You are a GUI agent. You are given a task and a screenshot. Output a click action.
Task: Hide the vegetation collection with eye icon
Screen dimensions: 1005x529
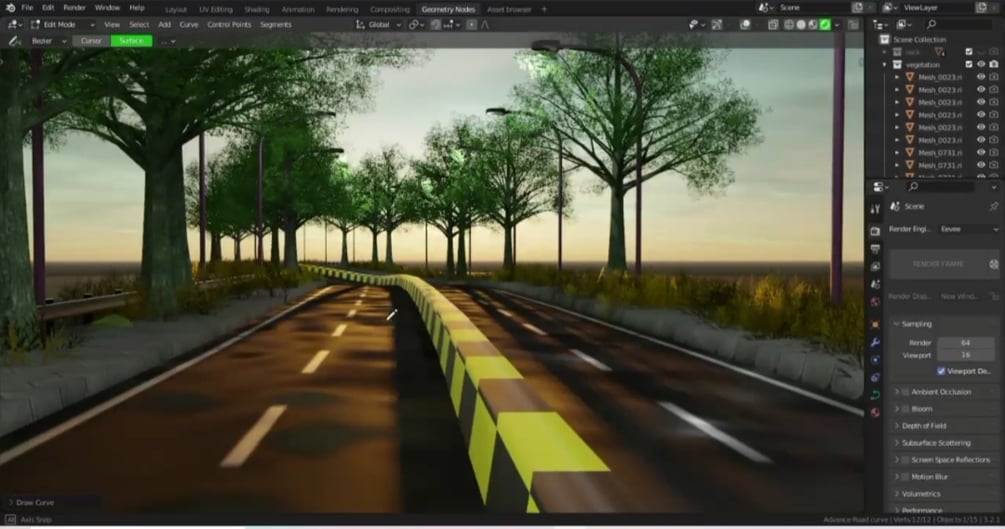click(981, 64)
